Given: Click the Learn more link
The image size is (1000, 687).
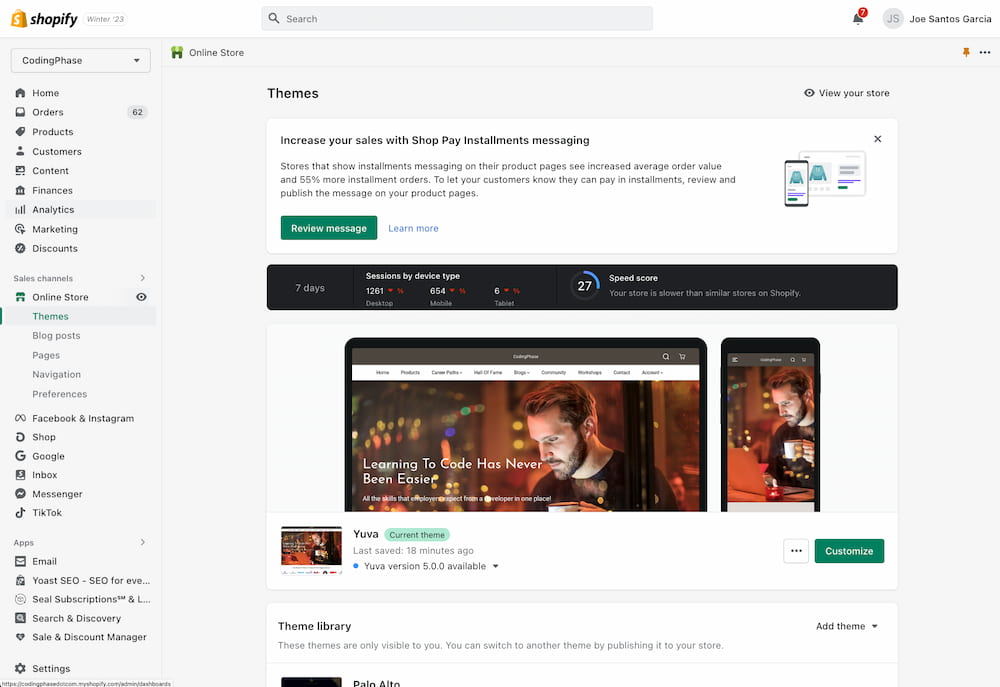Looking at the screenshot, I should coord(413,228).
